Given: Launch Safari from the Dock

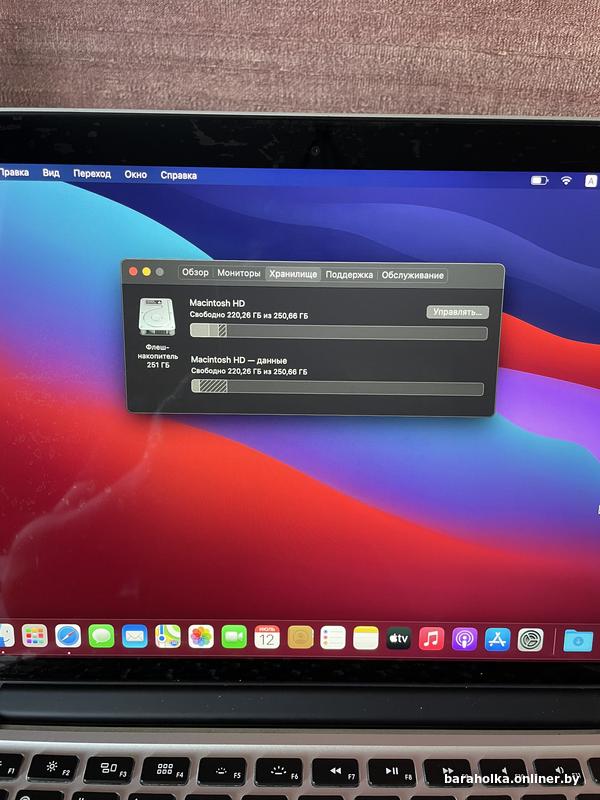Looking at the screenshot, I should pos(68,636).
